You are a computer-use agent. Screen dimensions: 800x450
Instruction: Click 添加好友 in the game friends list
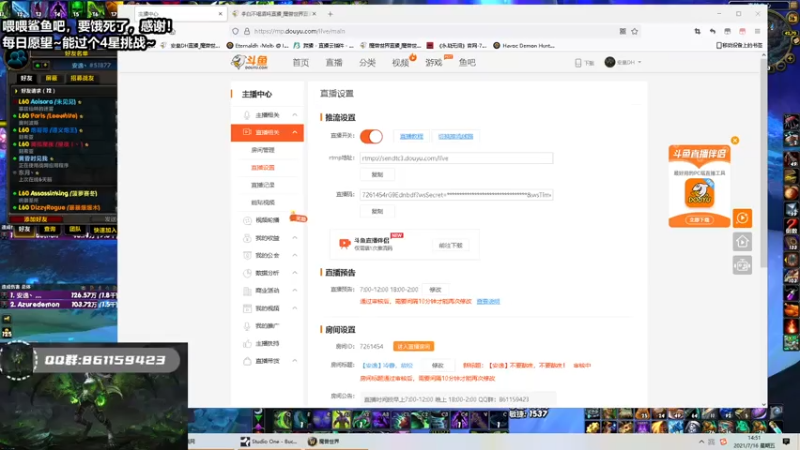[x=36, y=219]
